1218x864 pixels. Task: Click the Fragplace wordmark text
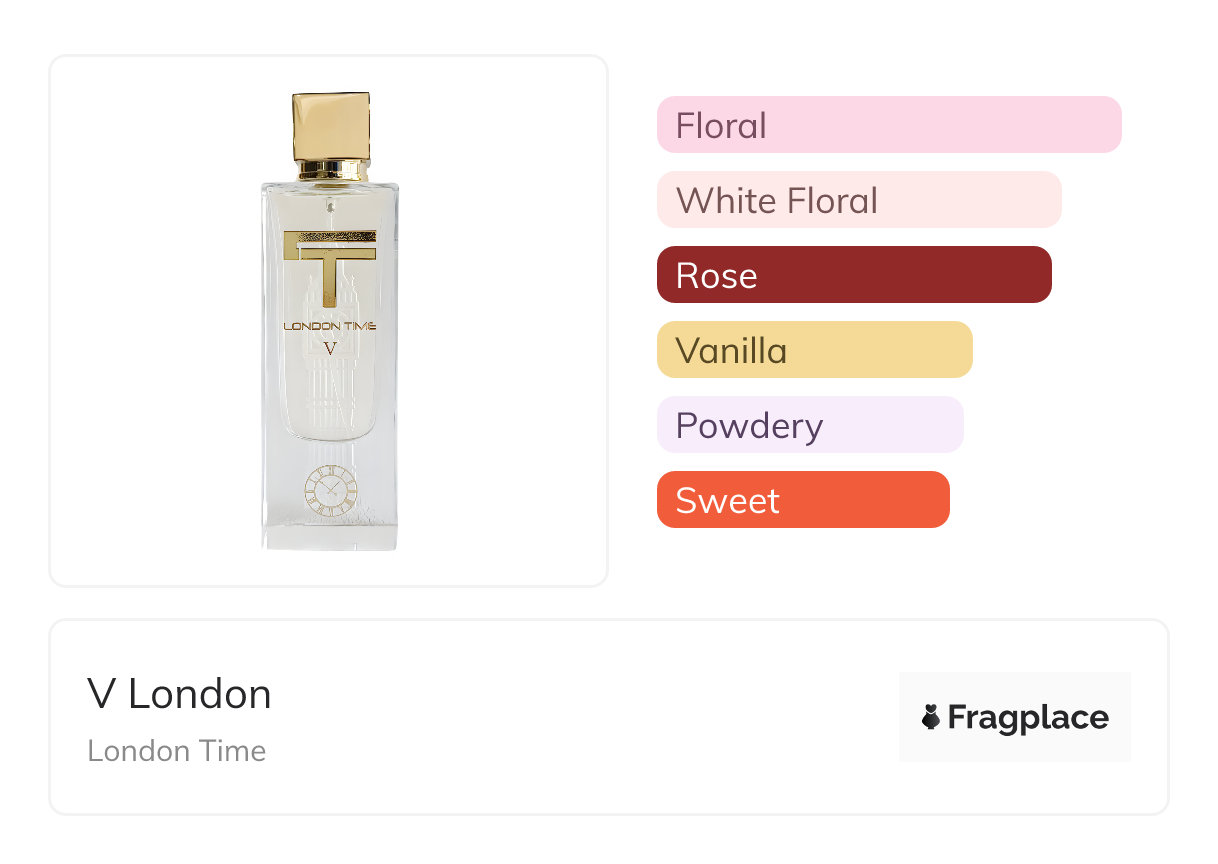pyautogui.click(x=1027, y=717)
